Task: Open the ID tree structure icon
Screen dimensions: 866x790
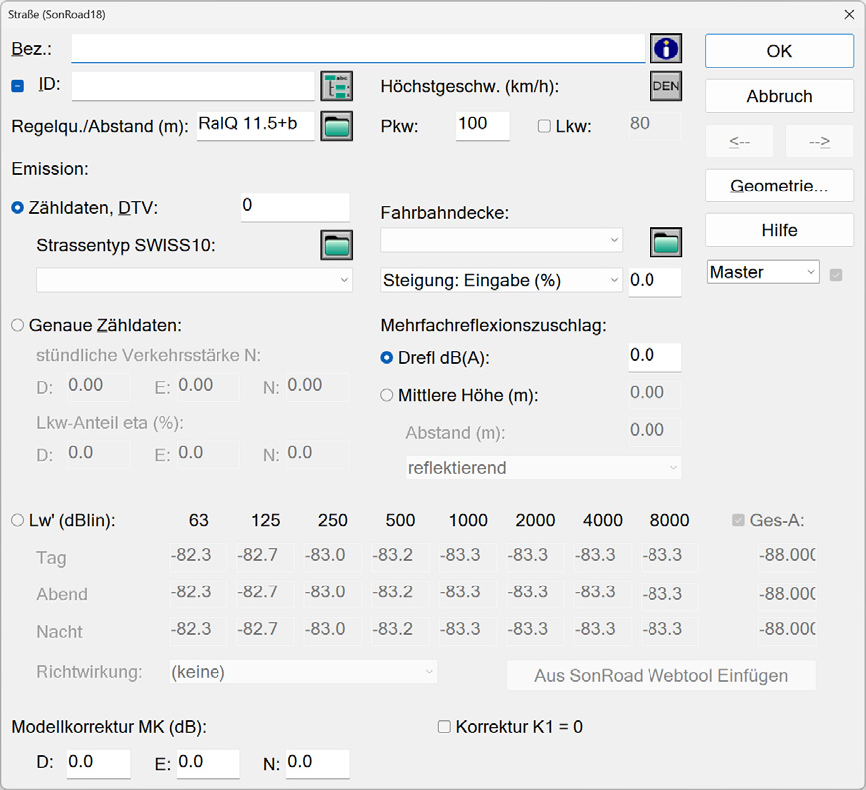Action: coord(336,87)
